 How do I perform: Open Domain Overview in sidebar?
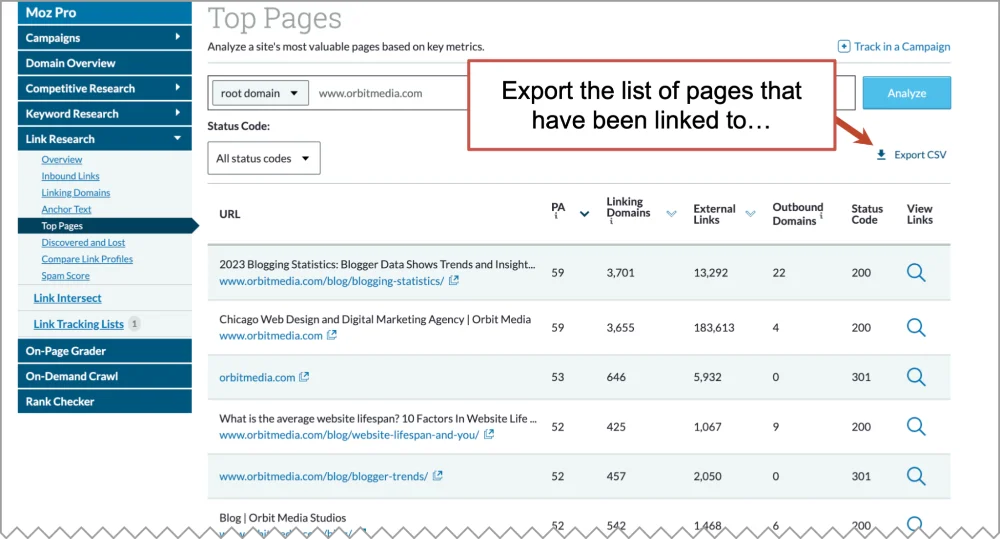[x=105, y=63]
